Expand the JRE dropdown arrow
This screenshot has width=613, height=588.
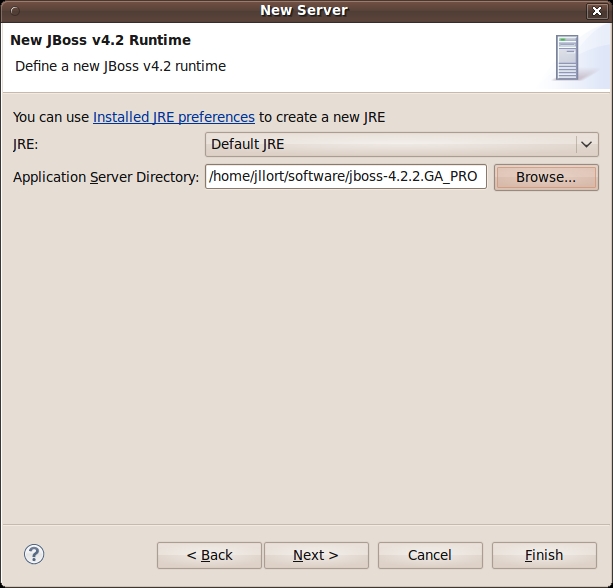tap(586, 144)
